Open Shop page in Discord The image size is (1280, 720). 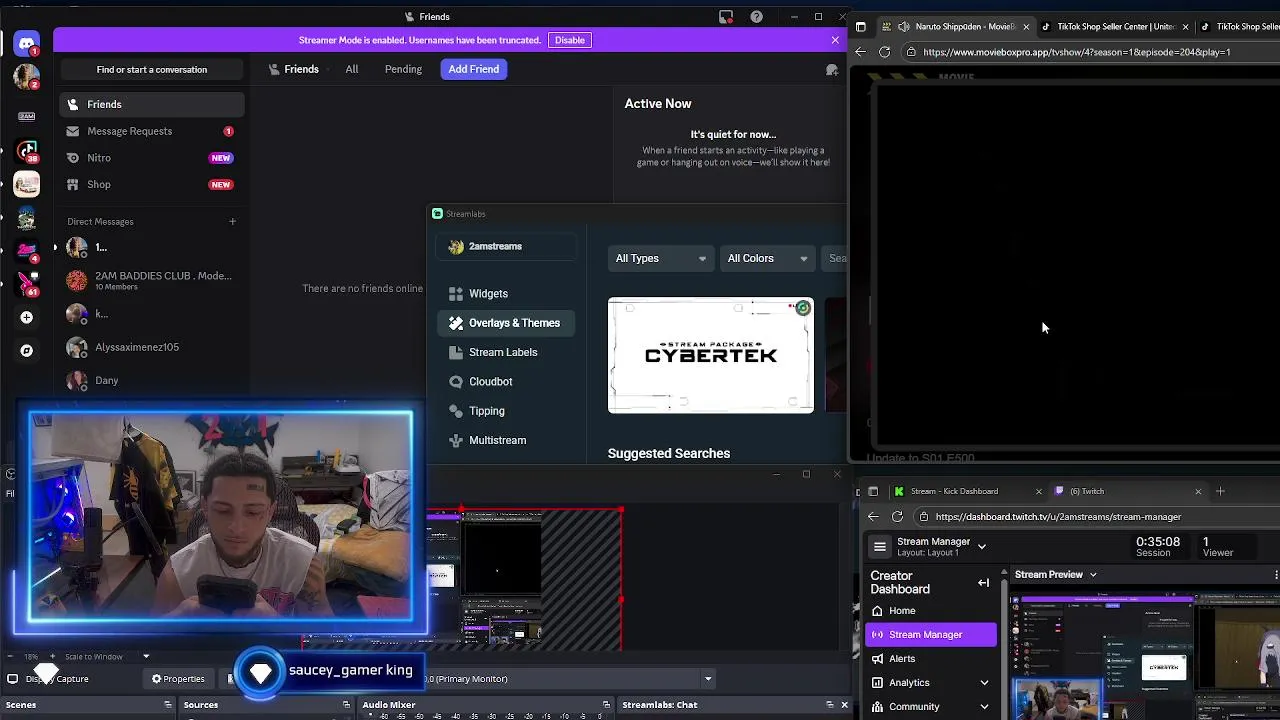pos(152,184)
